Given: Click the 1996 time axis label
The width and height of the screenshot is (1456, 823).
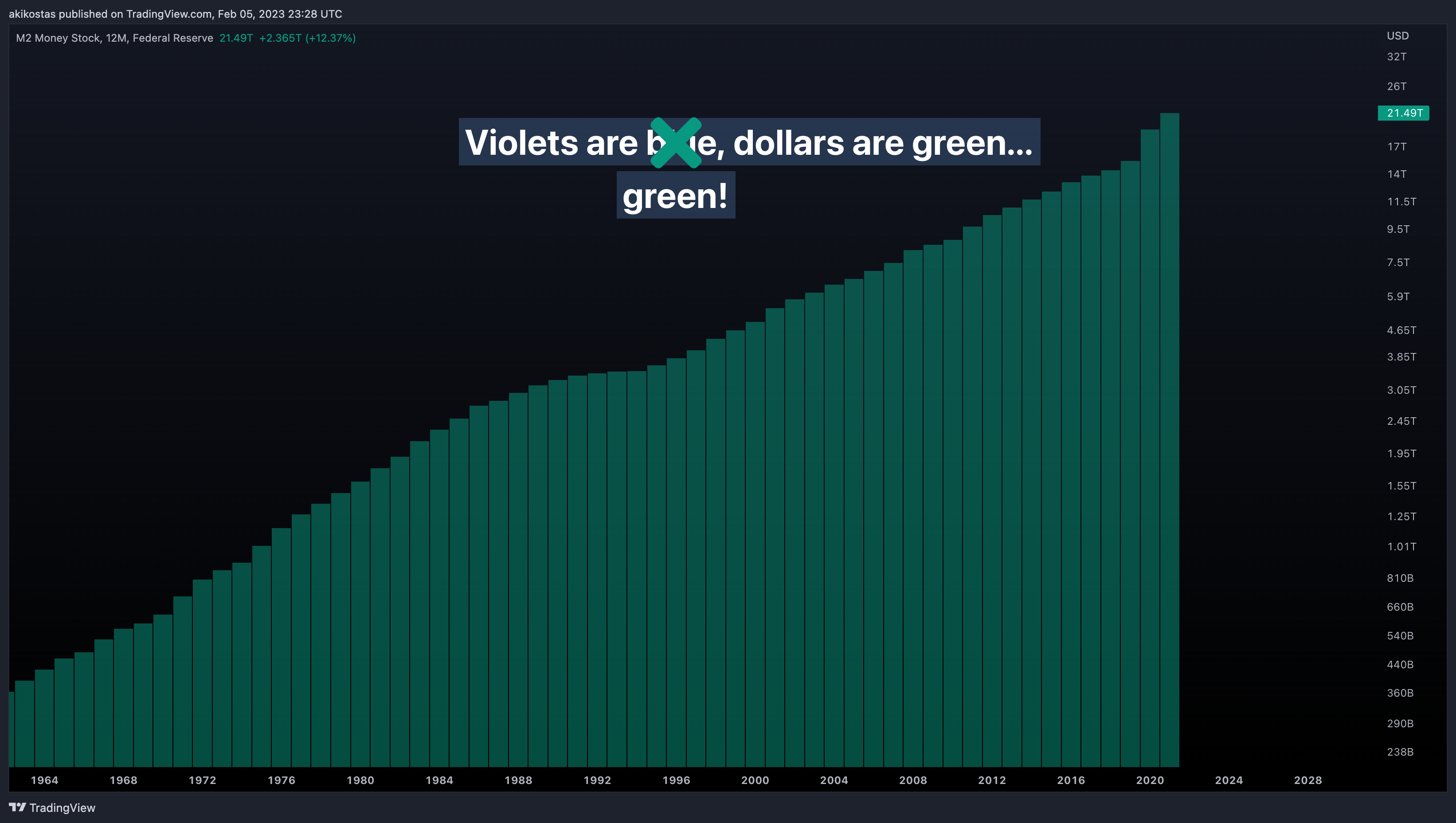Looking at the screenshot, I should click(677, 780).
